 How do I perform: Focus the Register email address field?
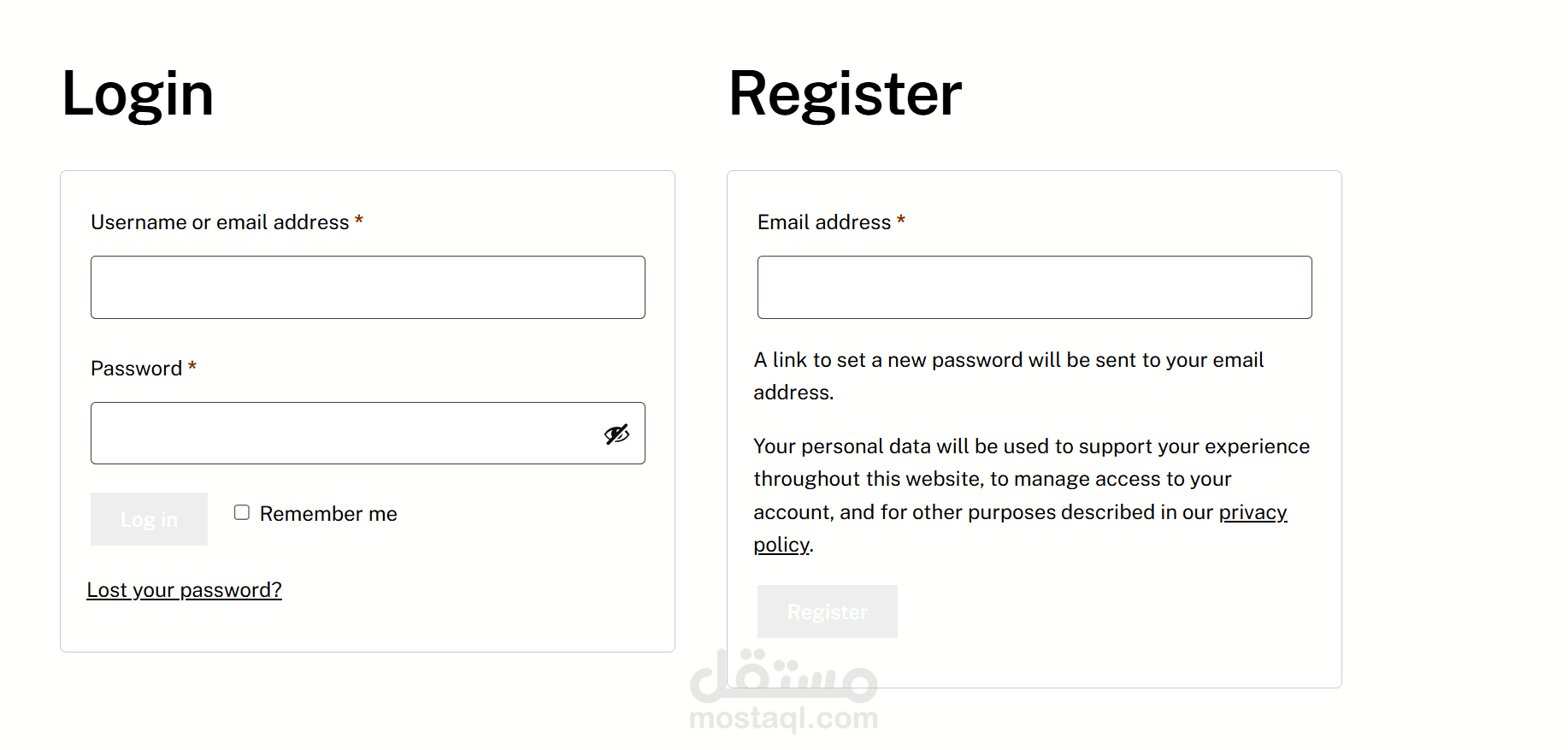click(x=1035, y=287)
